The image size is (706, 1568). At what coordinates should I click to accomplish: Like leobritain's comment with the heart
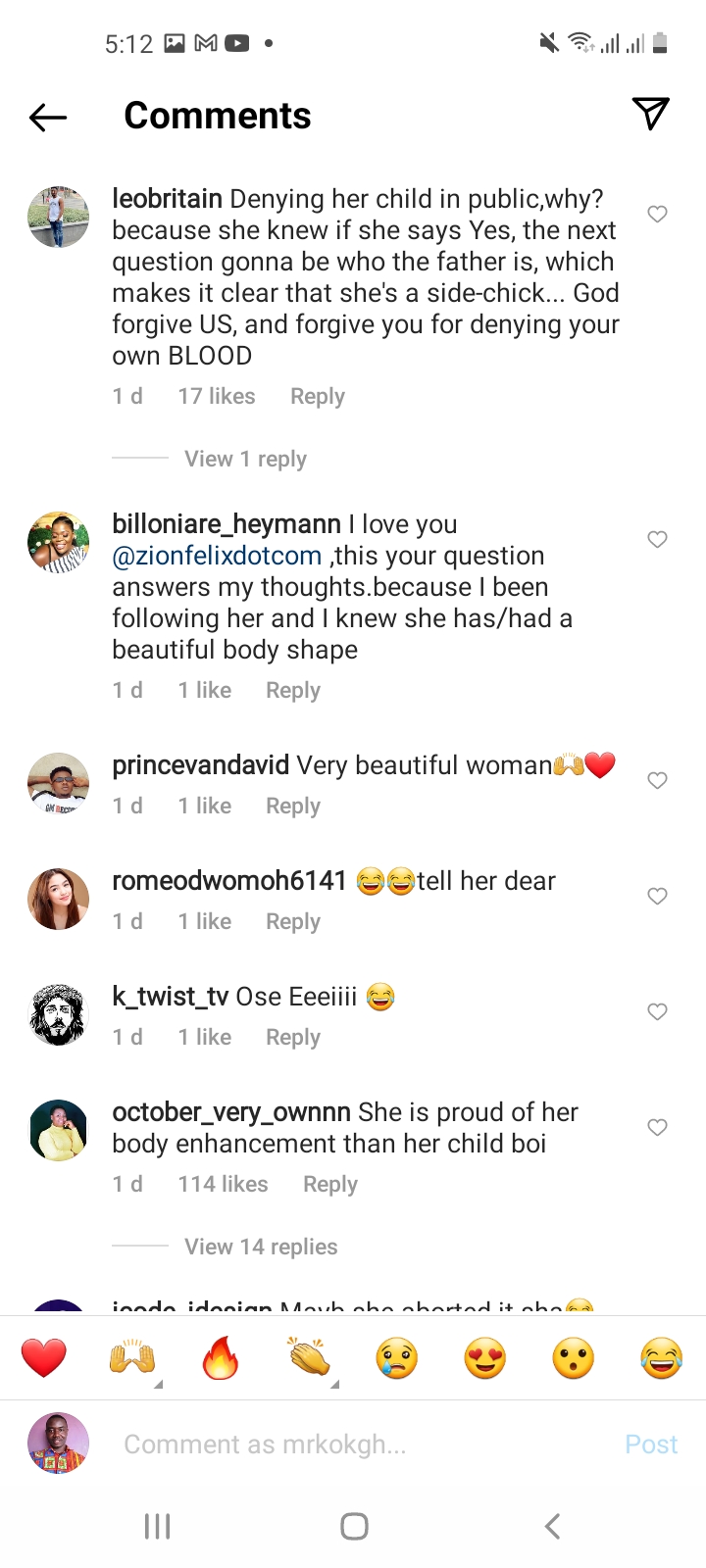(x=658, y=214)
